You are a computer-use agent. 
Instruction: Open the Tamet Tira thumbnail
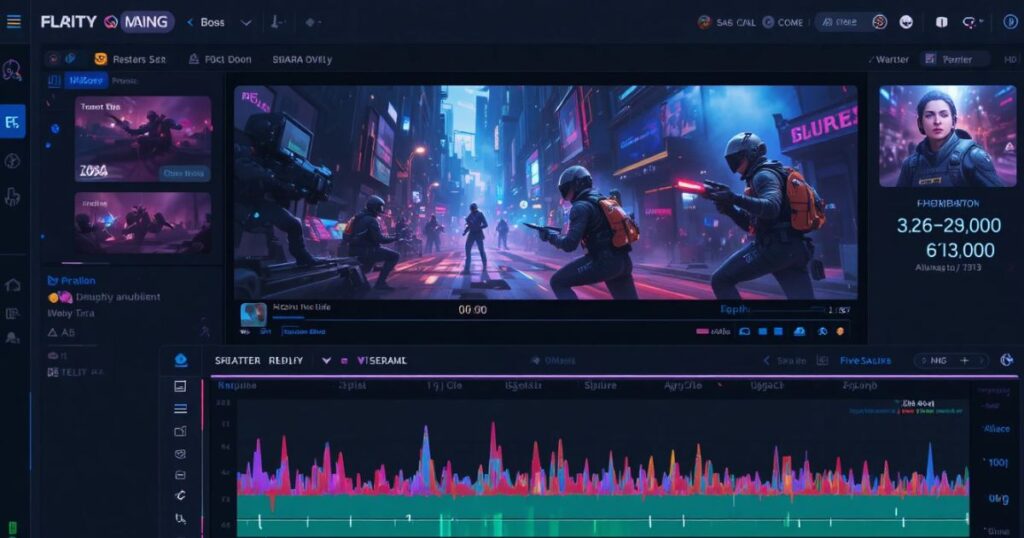(x=143, y=138)
